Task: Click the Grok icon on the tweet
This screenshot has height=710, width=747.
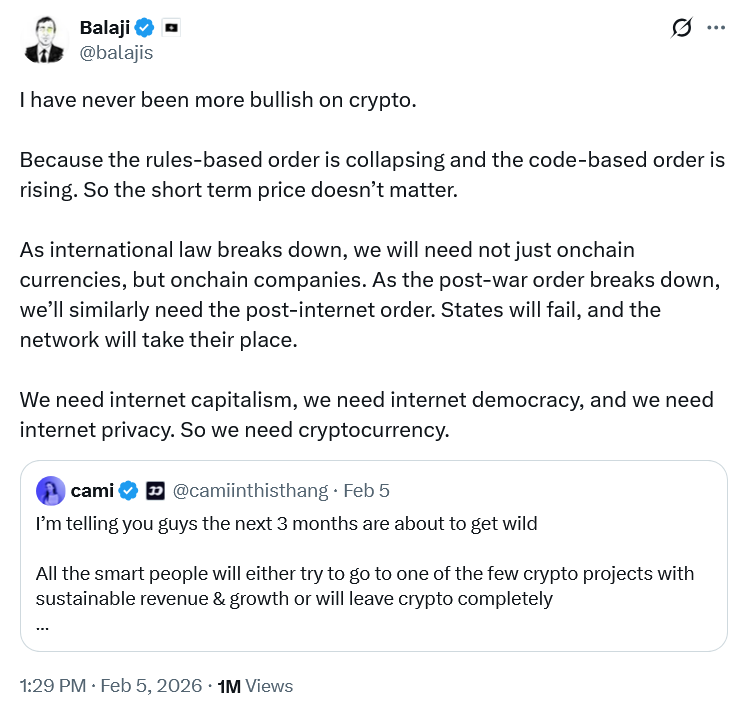Action: click(x=681, y=28)
